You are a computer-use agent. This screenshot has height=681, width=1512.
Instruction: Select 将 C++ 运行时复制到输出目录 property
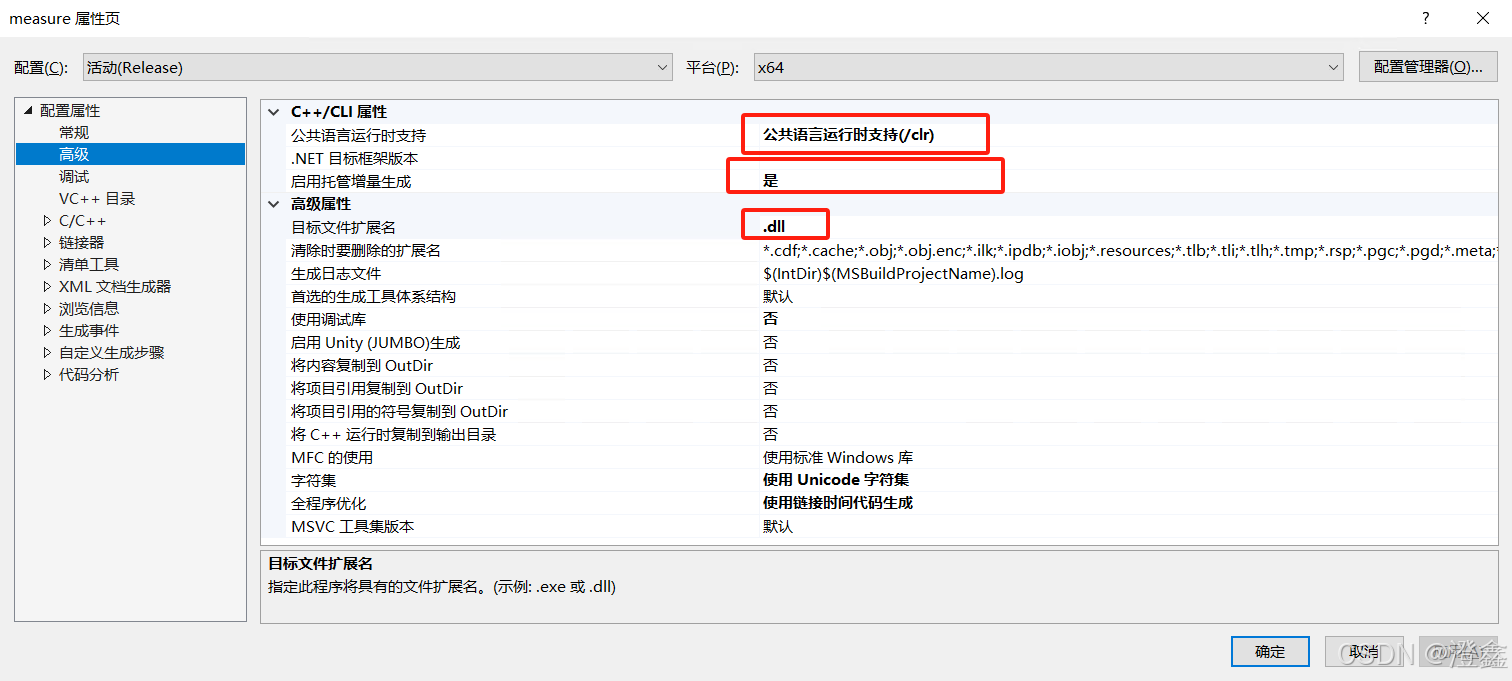click(x=394, y=434)
